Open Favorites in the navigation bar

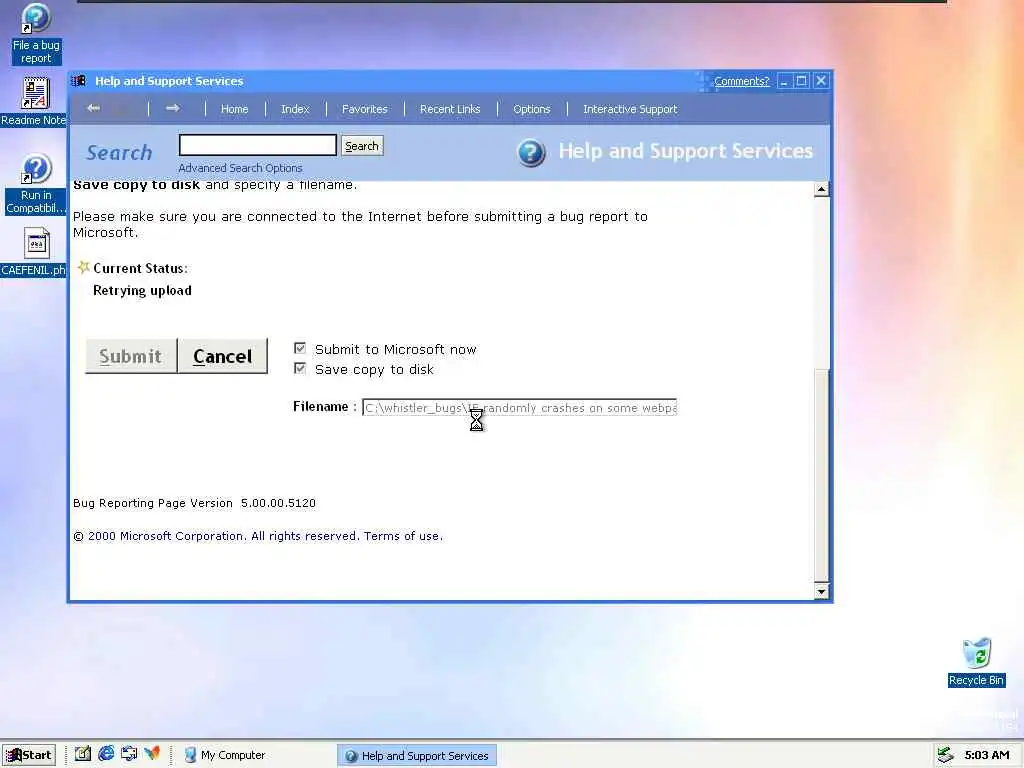point(364,109)
